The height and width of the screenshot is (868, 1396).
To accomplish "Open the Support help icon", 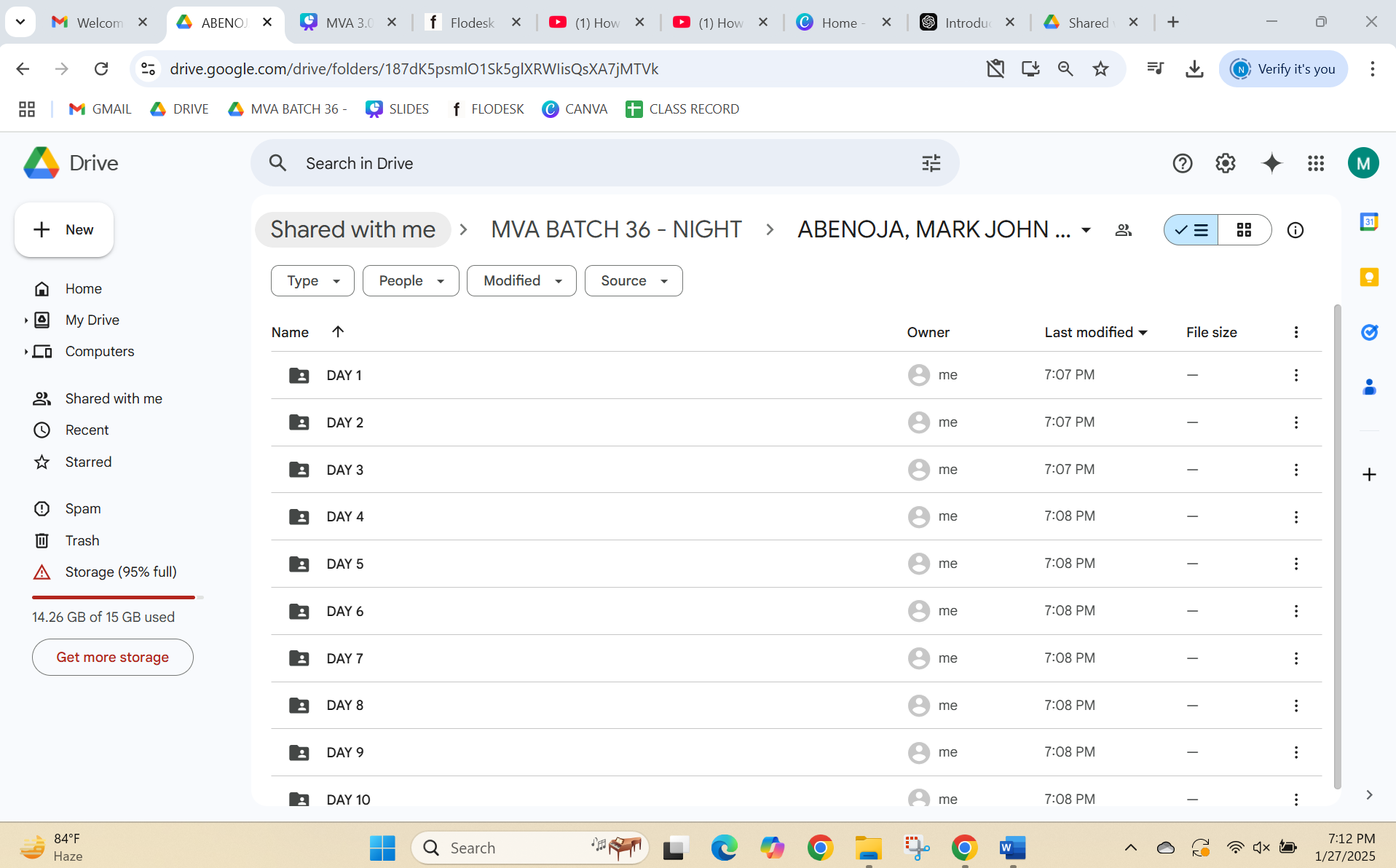I will [x=1182, y=163].
